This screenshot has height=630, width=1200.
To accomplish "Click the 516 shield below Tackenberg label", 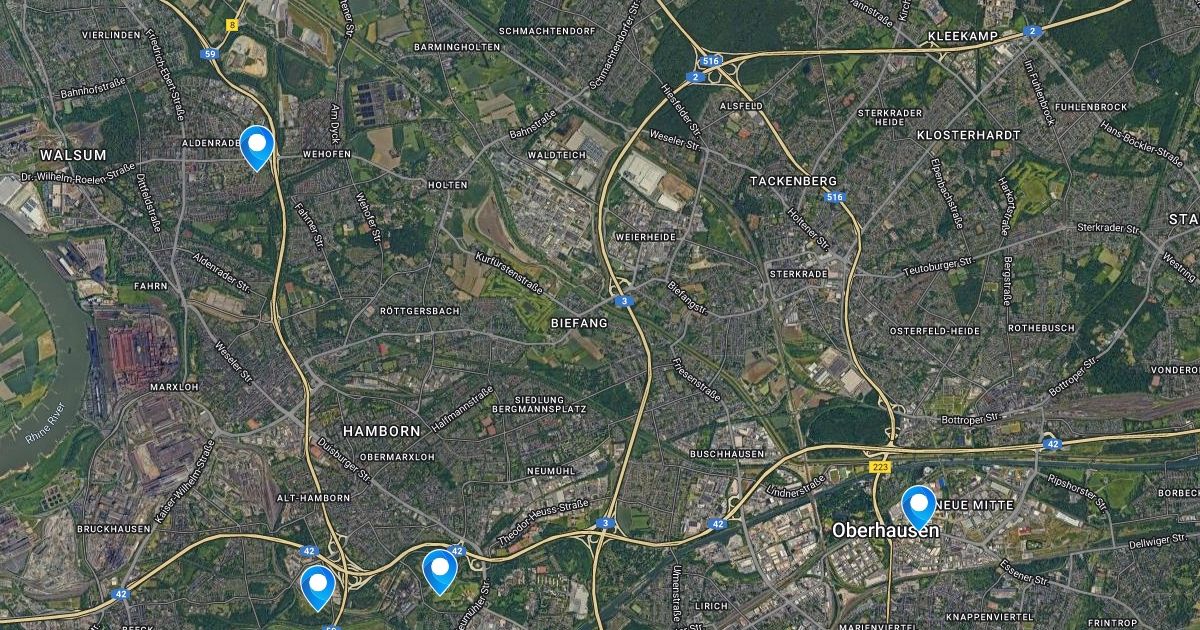I will 836,198.
